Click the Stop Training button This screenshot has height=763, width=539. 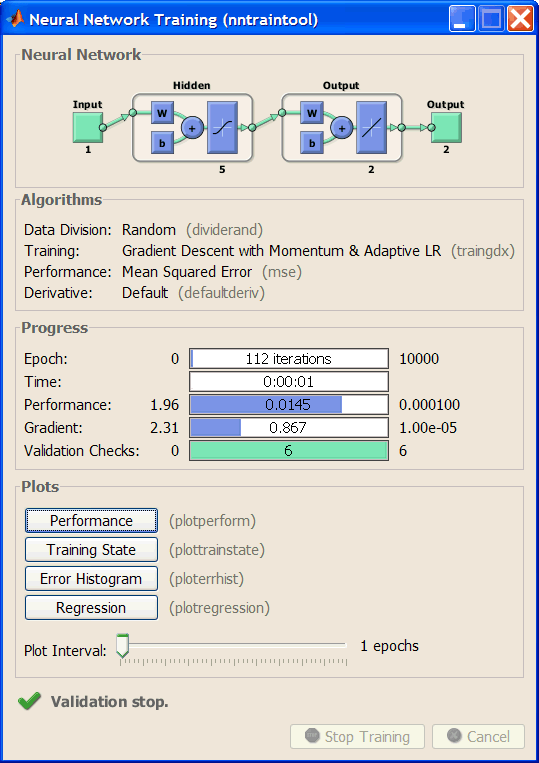tap(358, 737)
